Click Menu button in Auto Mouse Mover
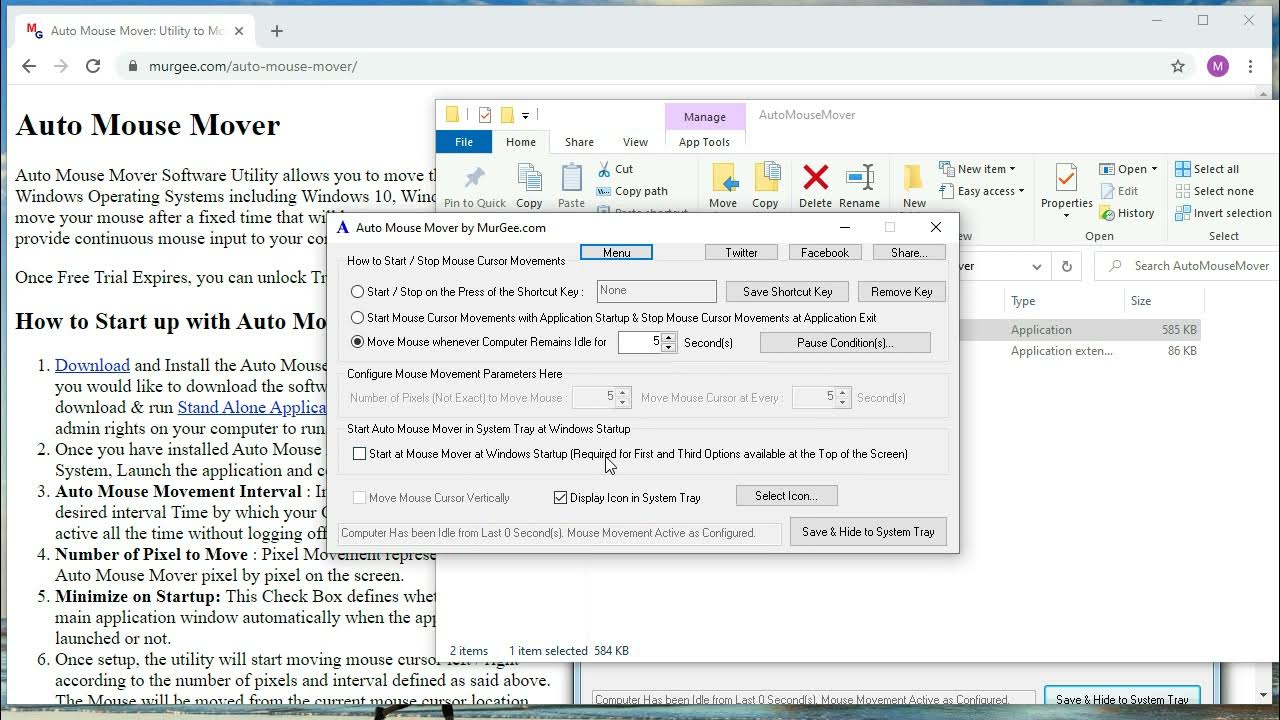Viewport: 1280px width, 720px height. tap(617, 253)
